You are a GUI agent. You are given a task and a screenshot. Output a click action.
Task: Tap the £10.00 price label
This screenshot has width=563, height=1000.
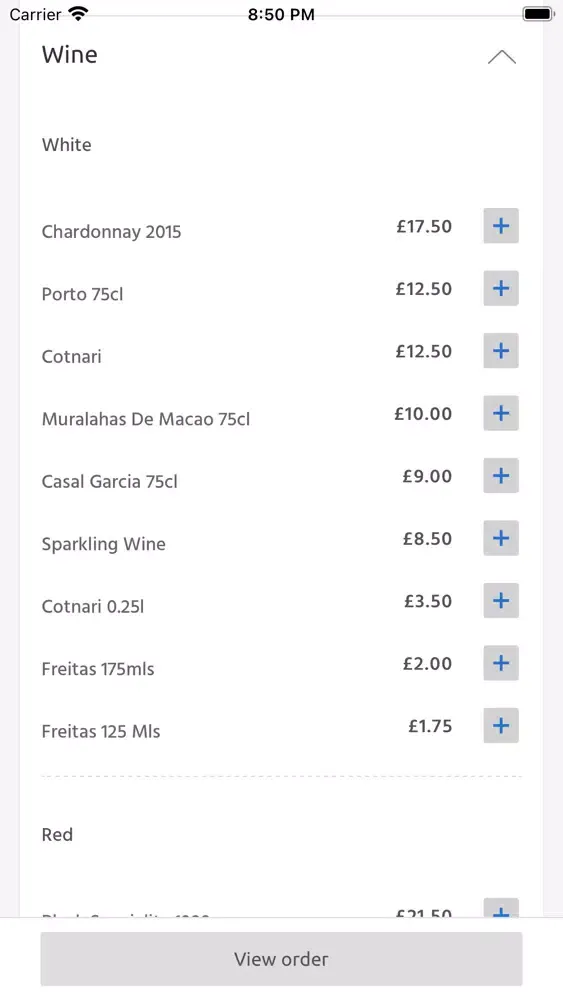coord(423,414)
